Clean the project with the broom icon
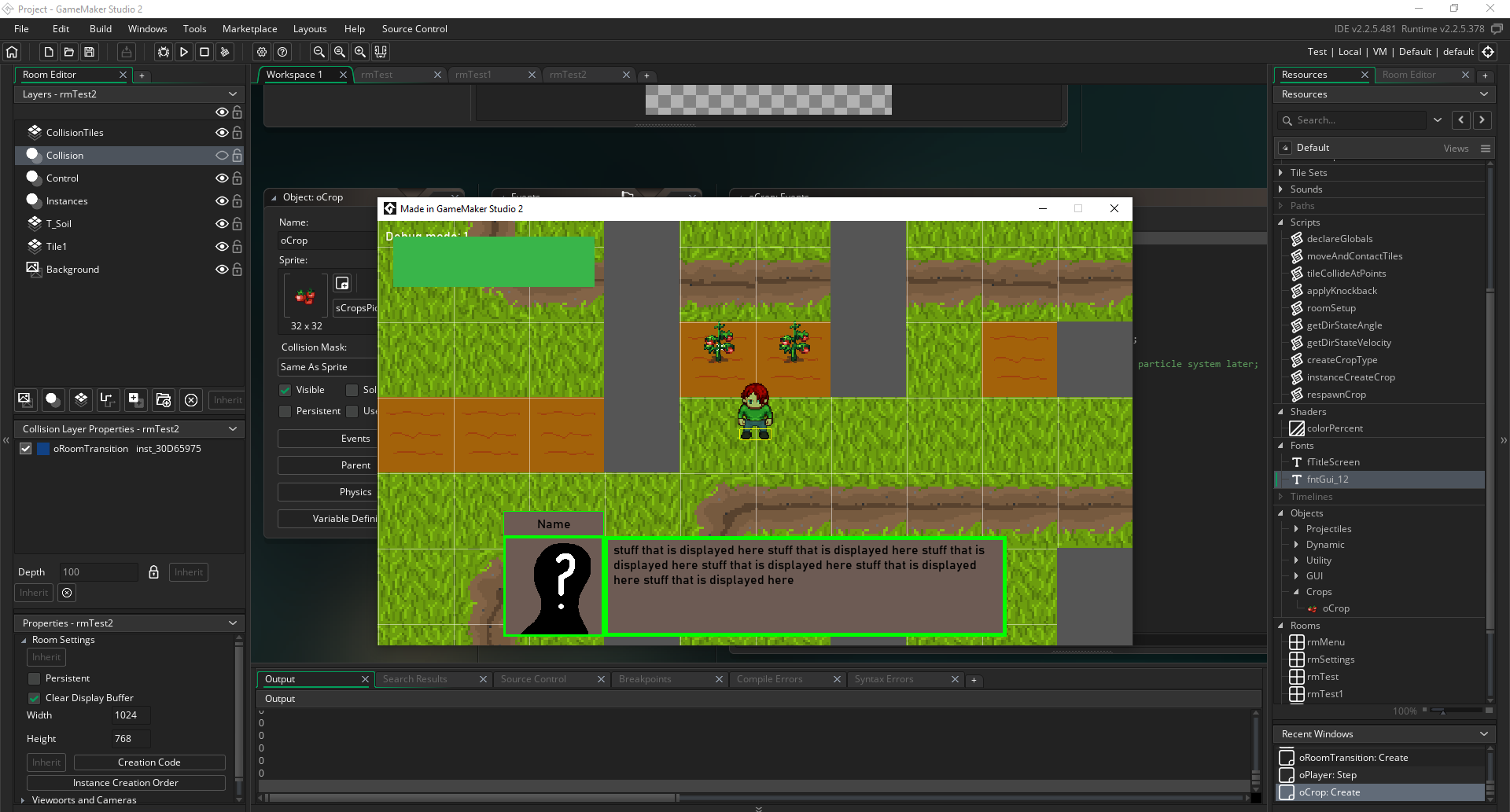Screen dimensions: 1510x812 tap(225, 52)
